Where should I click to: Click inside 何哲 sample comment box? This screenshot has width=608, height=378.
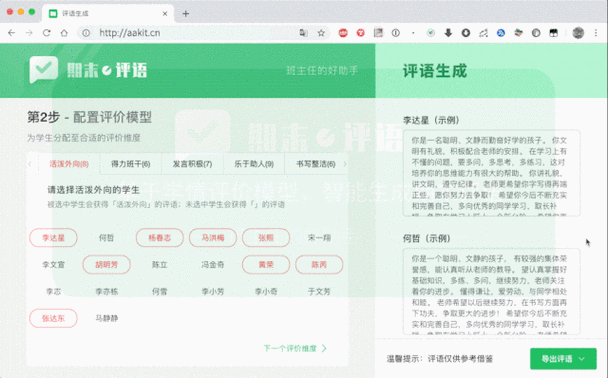click(x=492, y=291)
